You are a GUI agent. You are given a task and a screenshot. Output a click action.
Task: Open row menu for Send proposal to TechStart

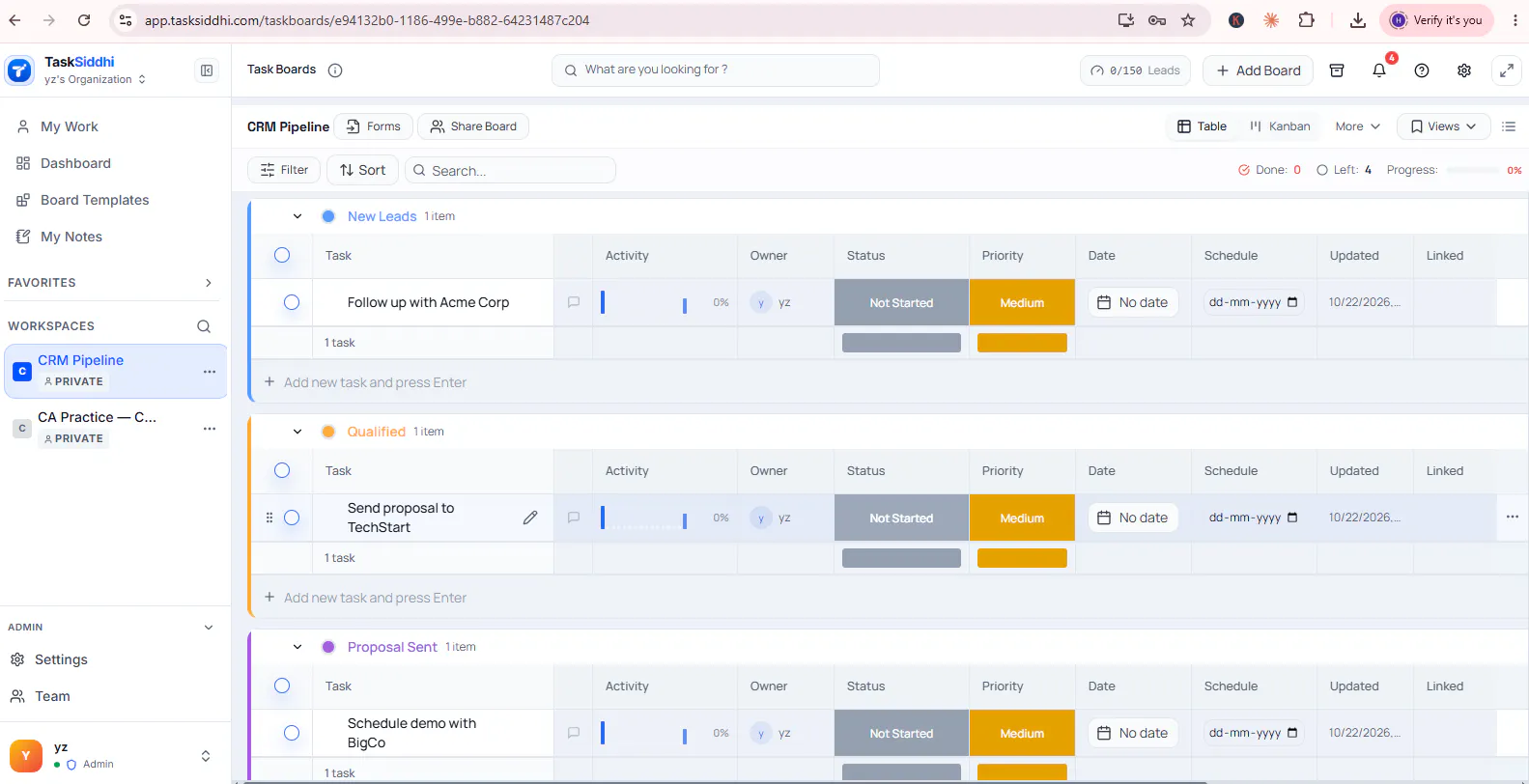[x=1513, y=517]
